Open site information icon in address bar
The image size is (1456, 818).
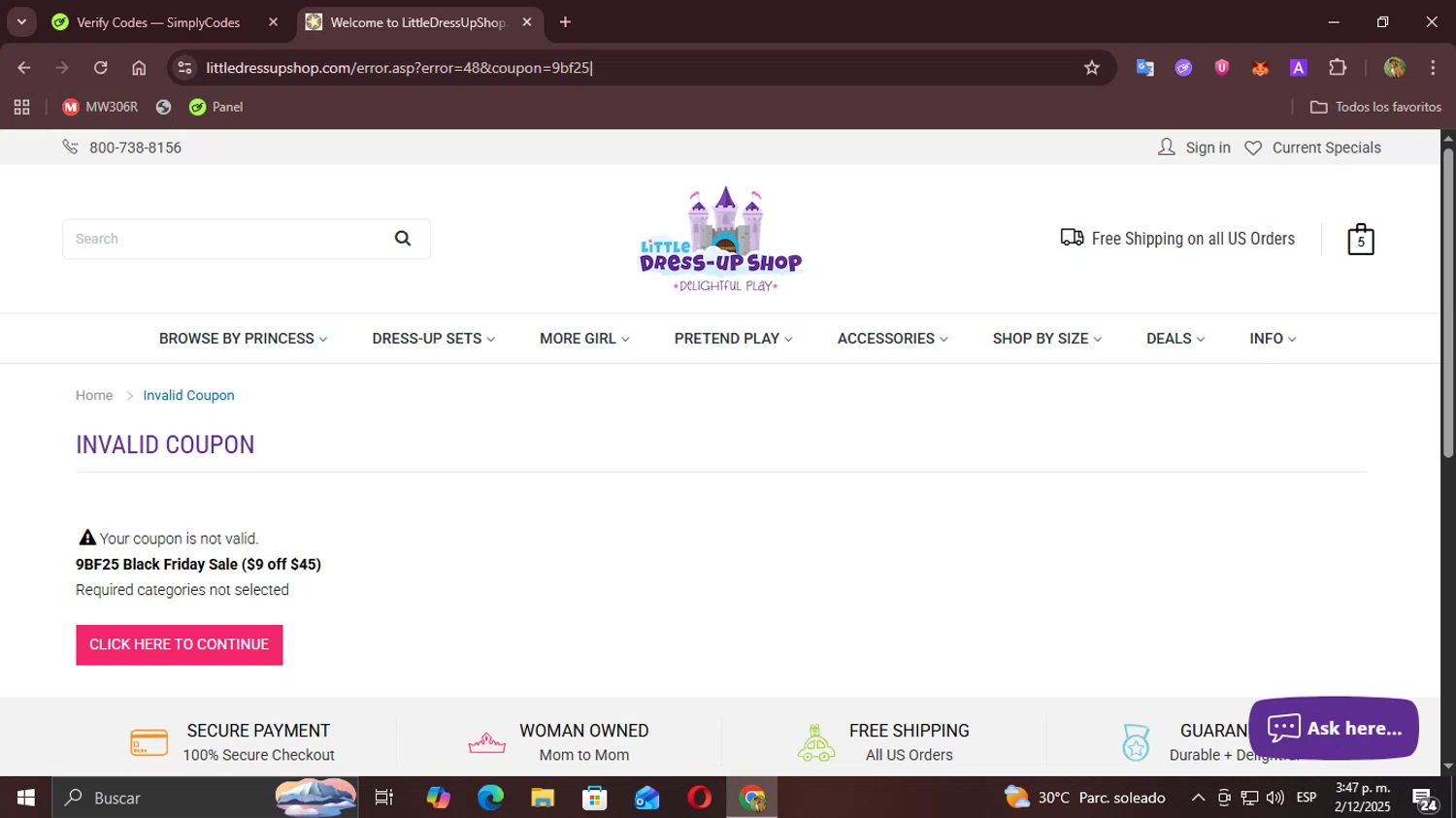185,68
